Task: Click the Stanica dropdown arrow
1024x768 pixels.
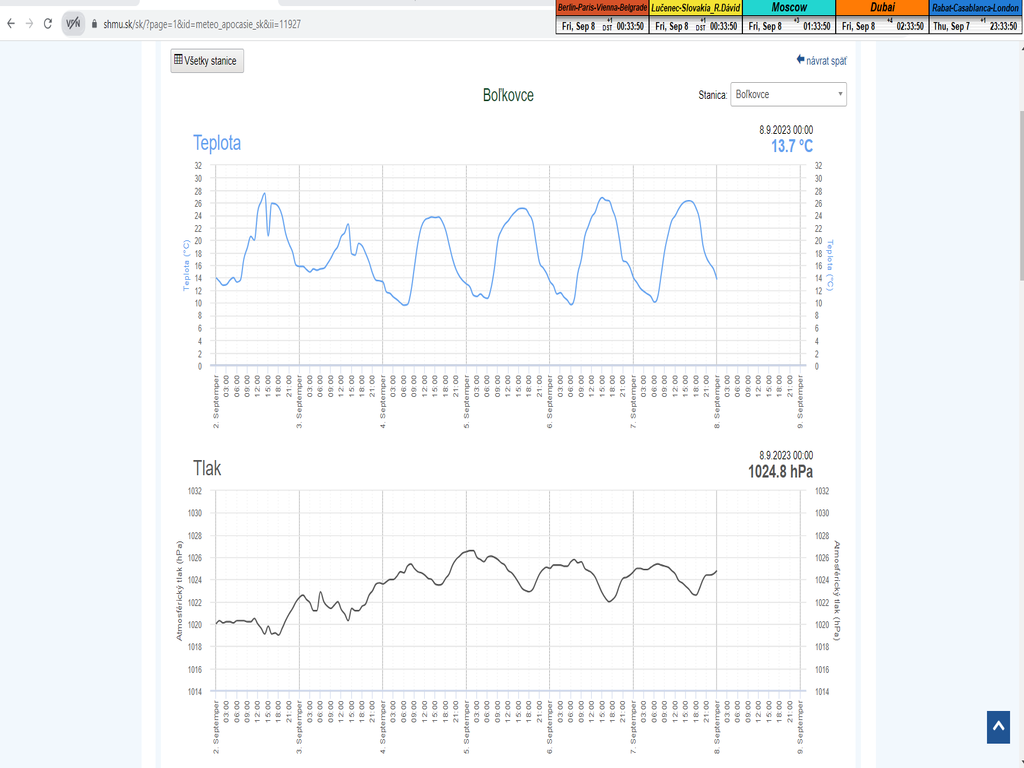Action: [840, 94]
